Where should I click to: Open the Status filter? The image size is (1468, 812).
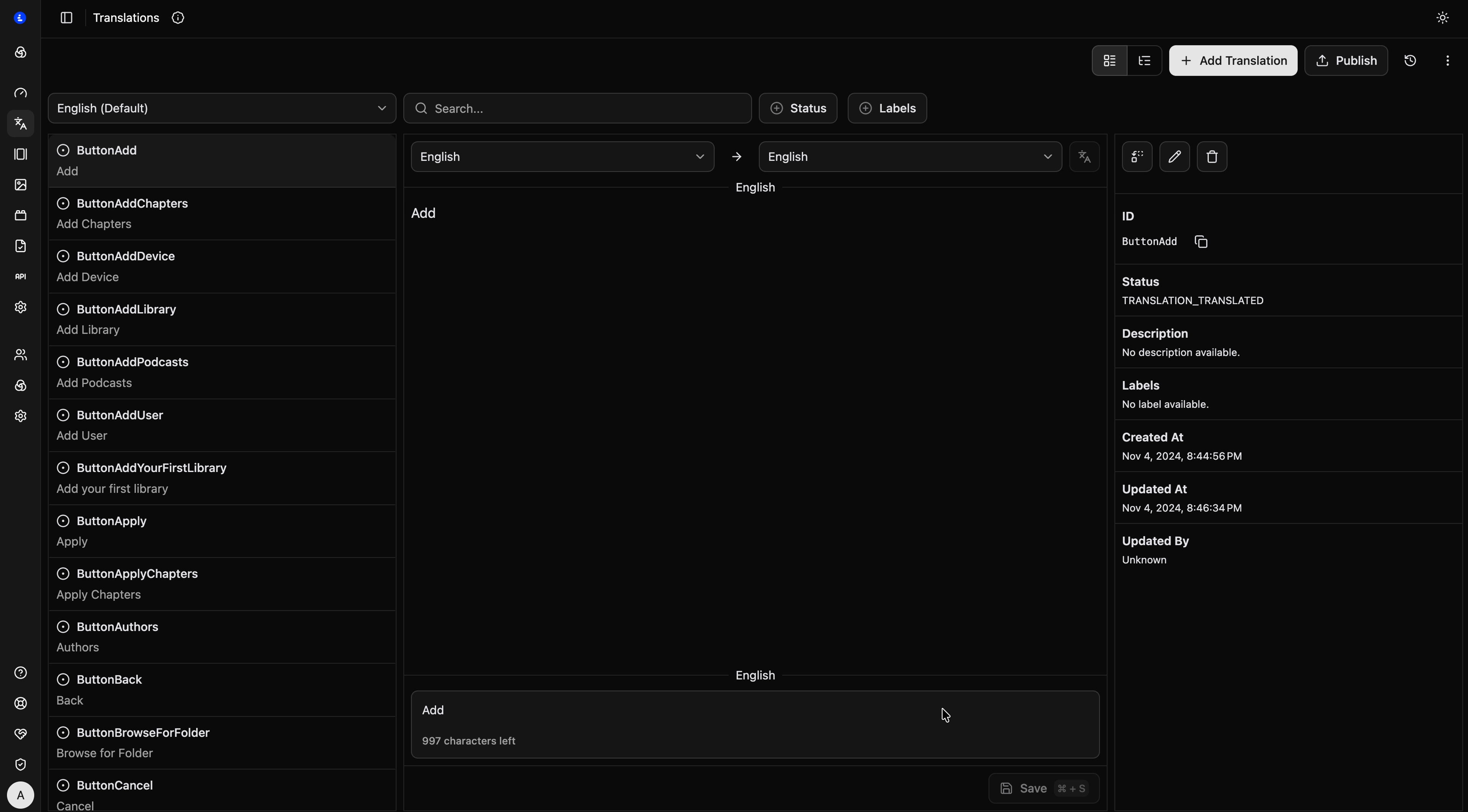coord(798,108)
